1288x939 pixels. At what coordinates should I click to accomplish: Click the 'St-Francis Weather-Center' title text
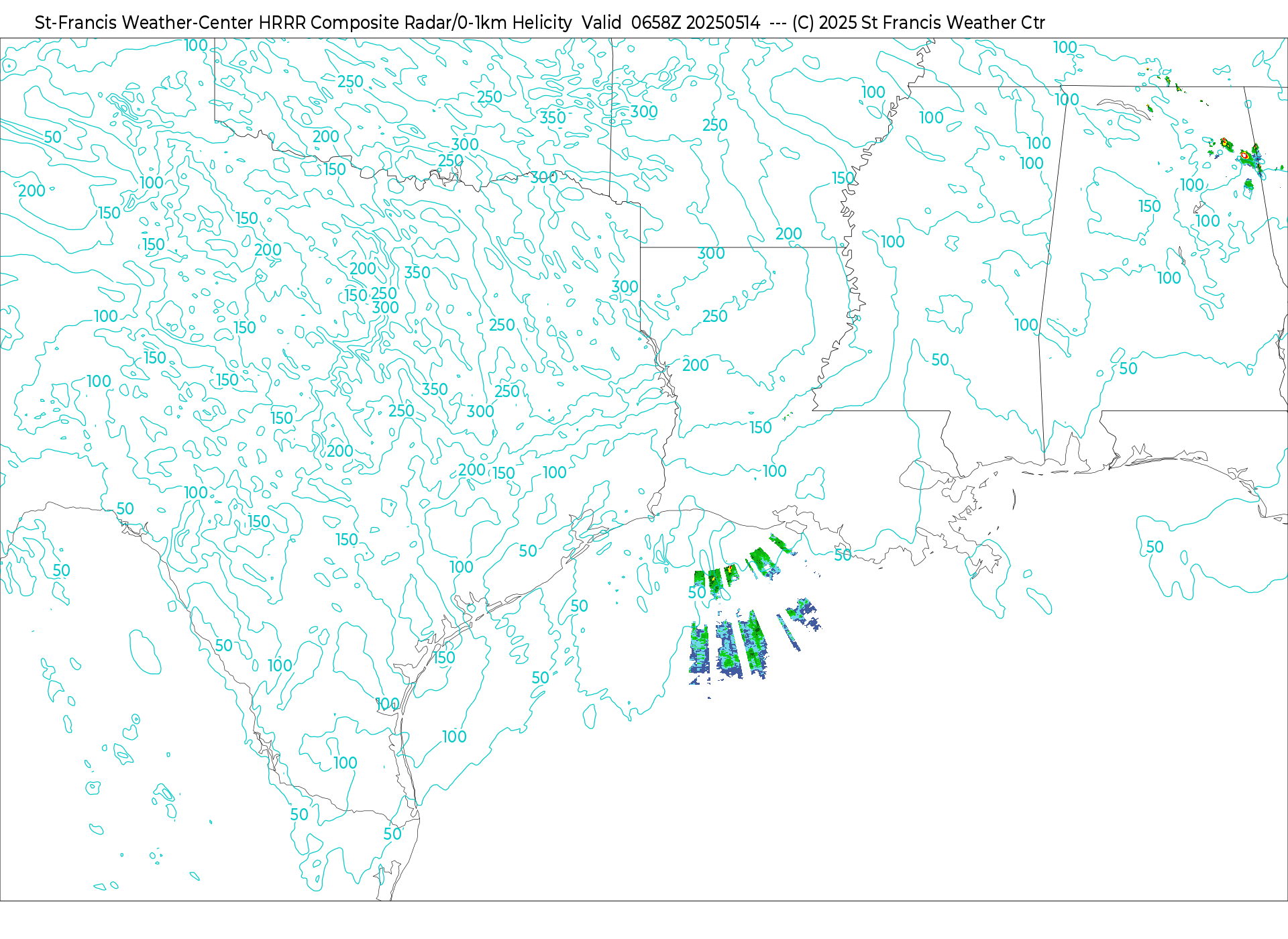[x=144, y=23]
